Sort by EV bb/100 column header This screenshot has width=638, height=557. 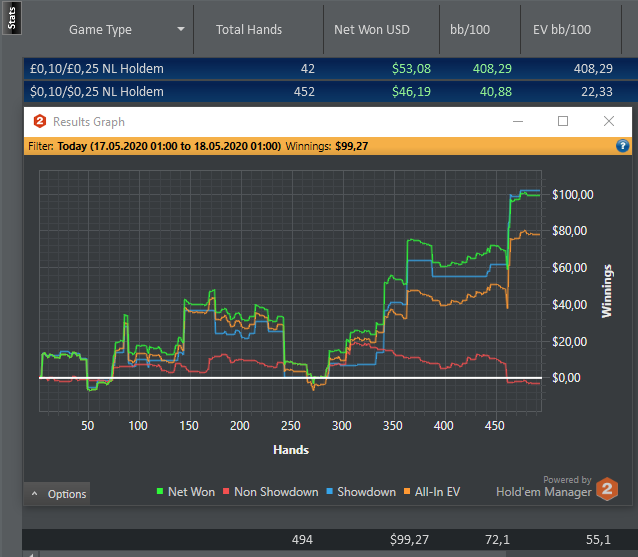coord(562,30)
